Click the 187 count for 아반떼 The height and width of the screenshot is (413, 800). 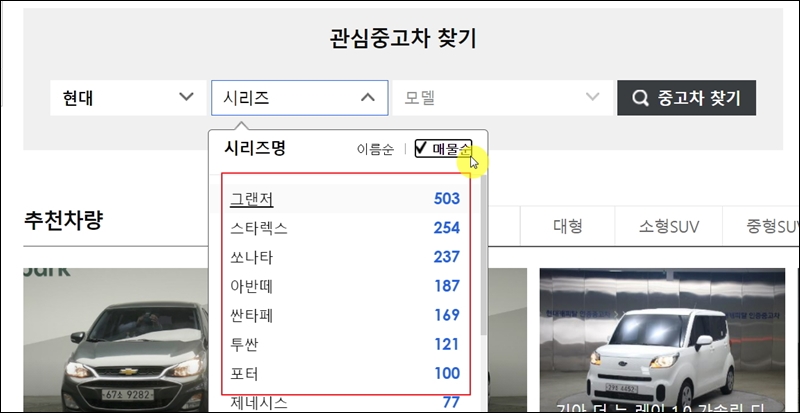[x=447, y=286]
